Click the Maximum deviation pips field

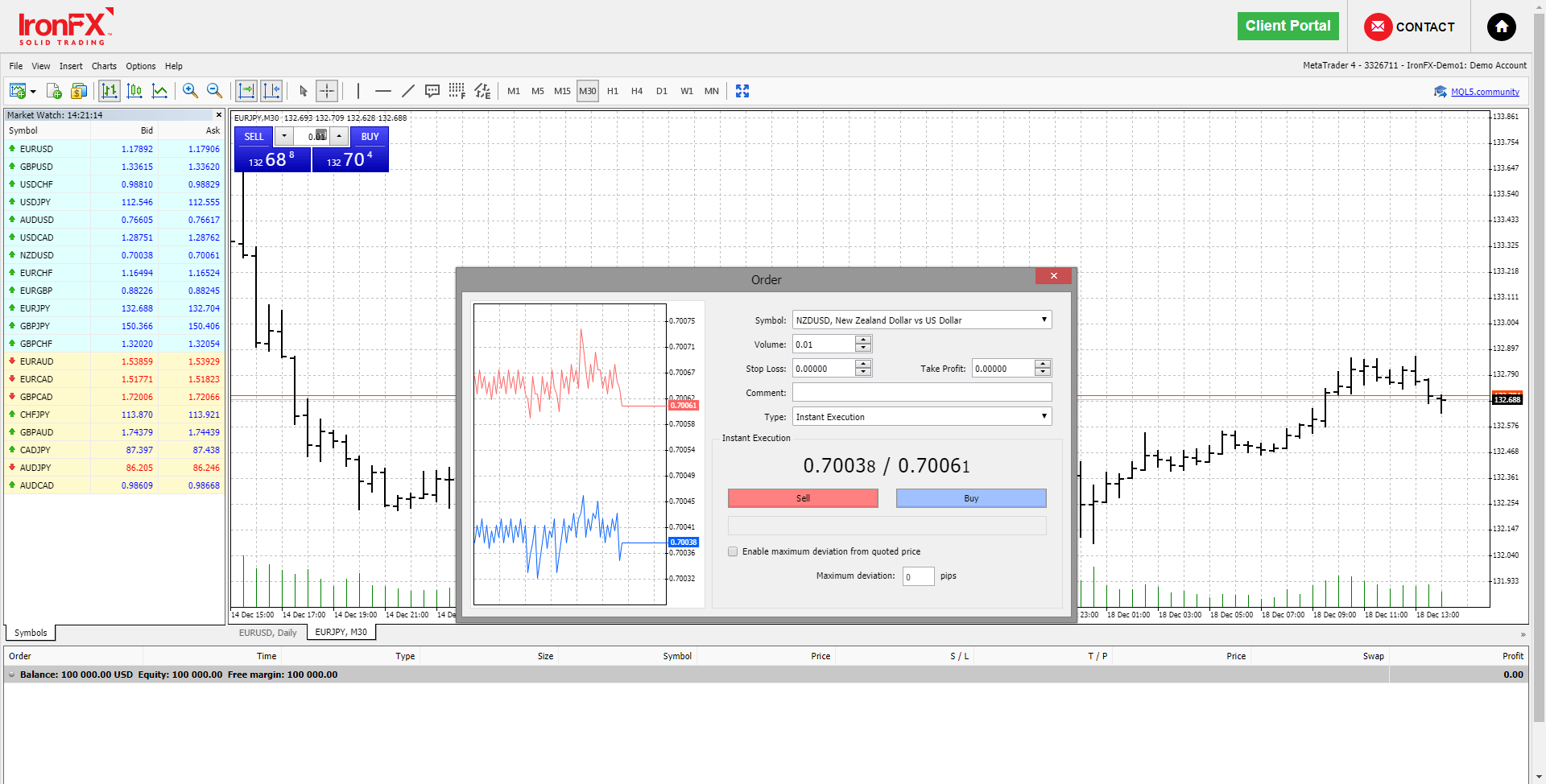[918, 576]
